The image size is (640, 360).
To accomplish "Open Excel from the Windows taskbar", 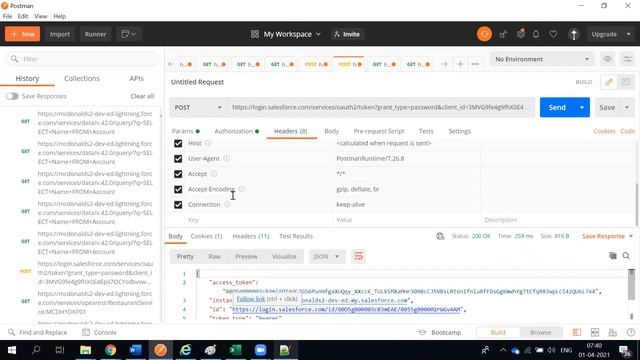I will (236, 350).
